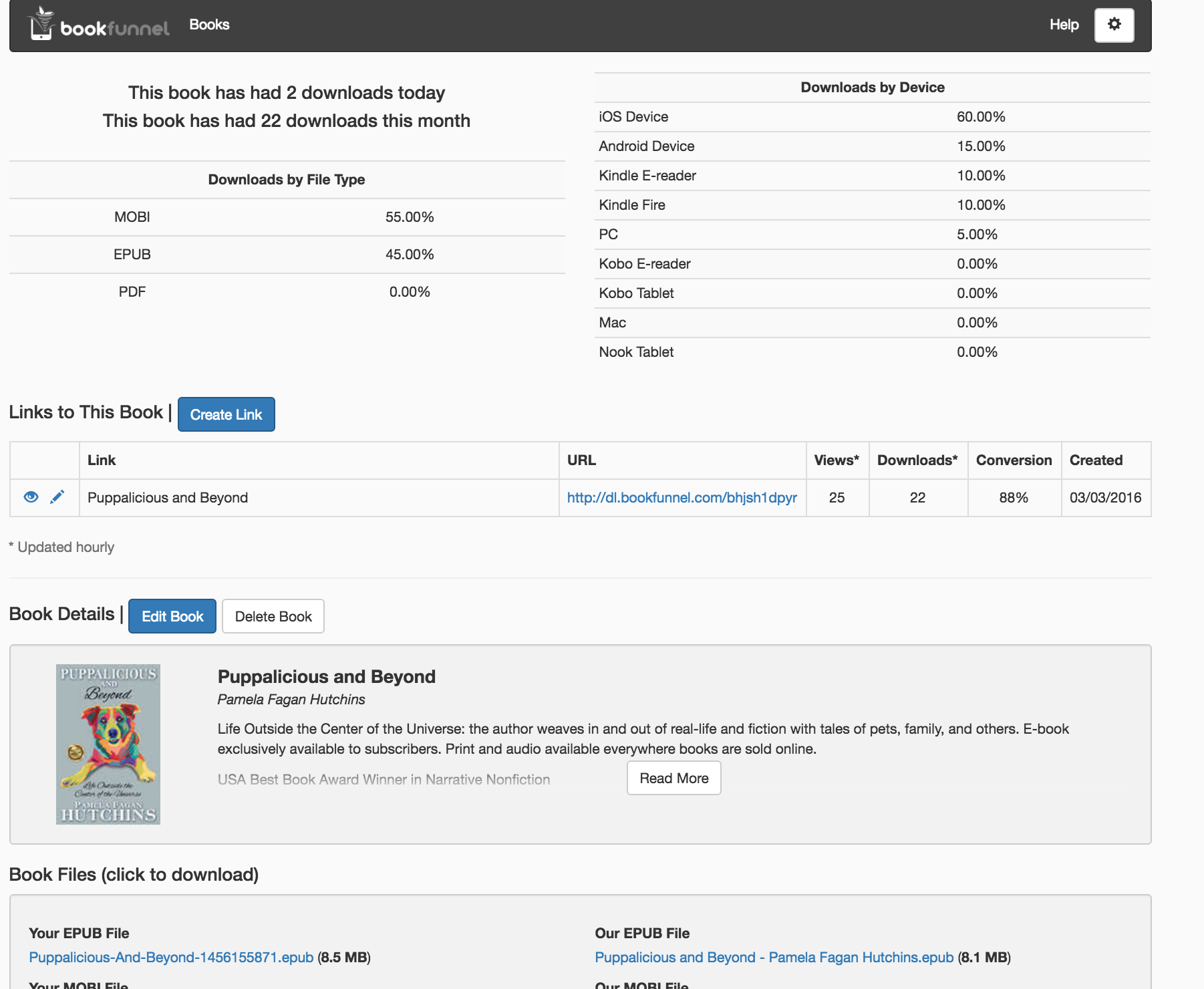Click the BookFunnel logo

click(x=99, y=25)
